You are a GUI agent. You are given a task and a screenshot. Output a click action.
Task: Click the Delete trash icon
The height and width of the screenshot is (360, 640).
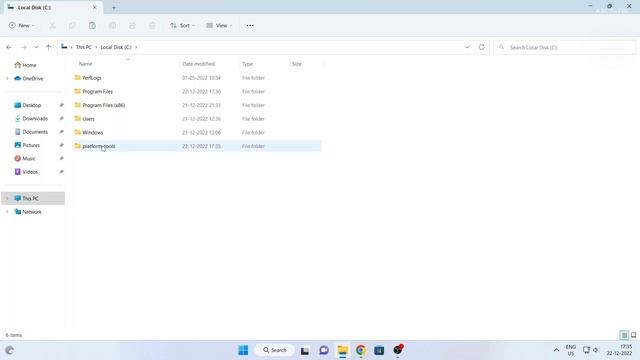click(152, 25)
